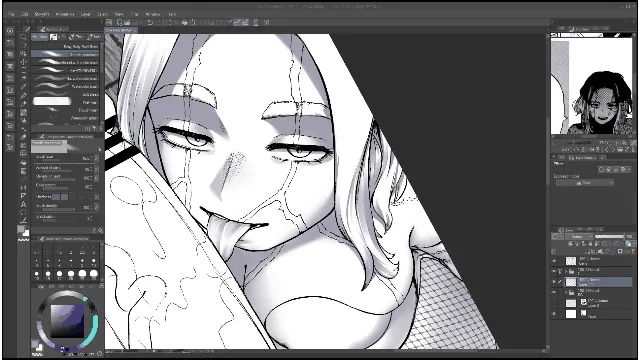
Task: Click the layer opacity slider
Action: 609,236
